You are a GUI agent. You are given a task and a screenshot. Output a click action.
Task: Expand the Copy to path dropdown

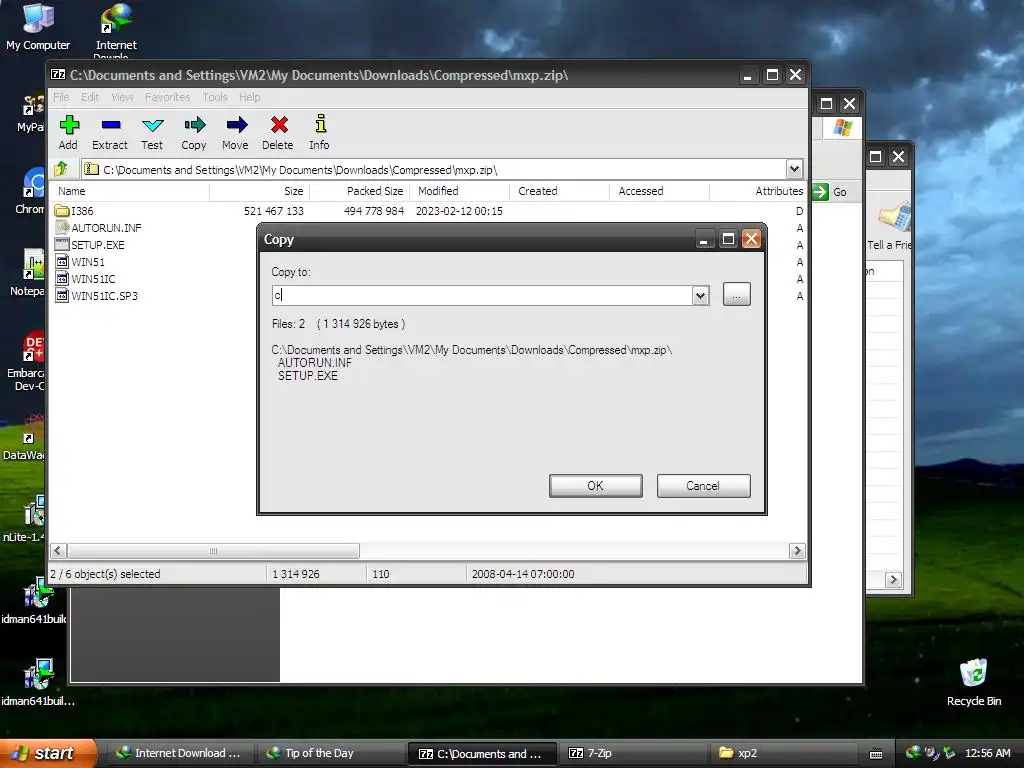[700, 295]
